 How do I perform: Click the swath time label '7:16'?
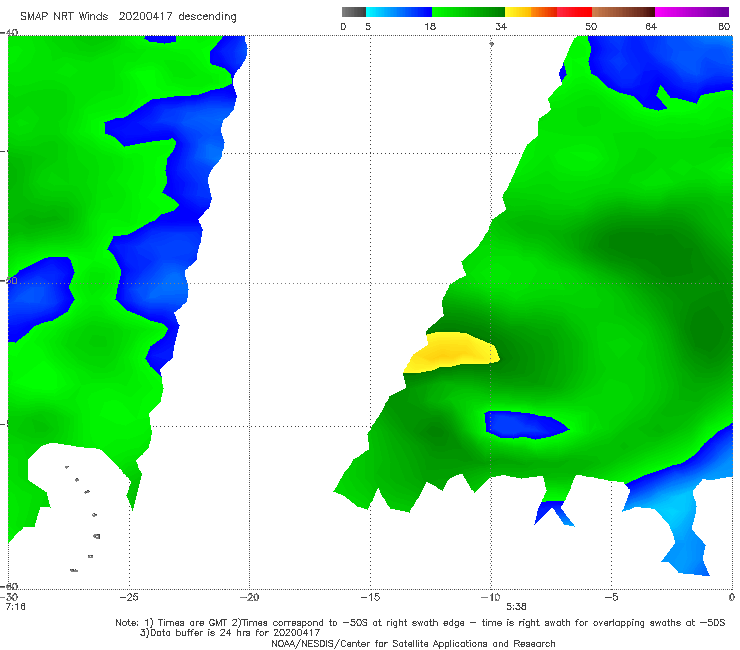16,607
